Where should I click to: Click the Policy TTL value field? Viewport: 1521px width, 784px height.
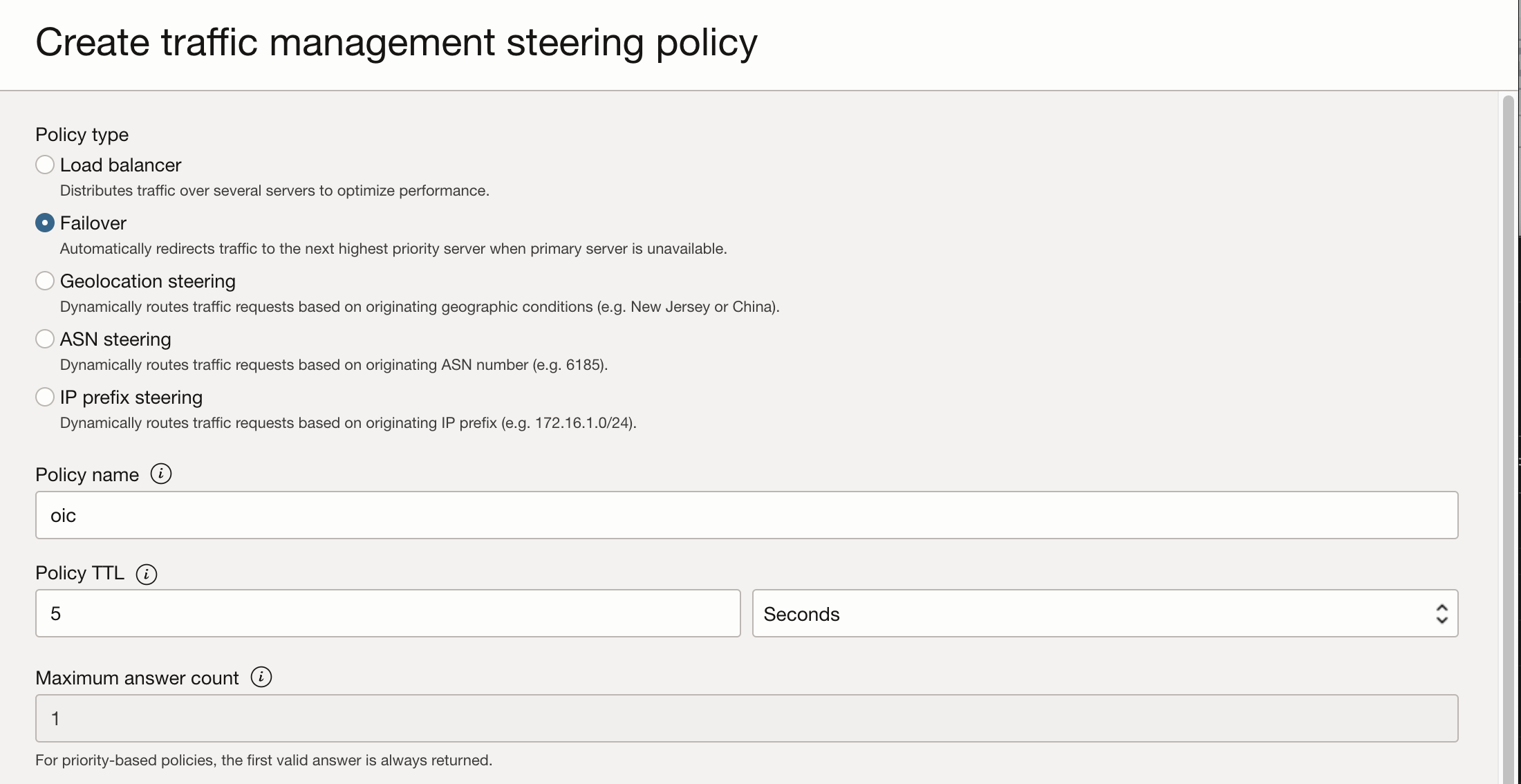(387, 614)
